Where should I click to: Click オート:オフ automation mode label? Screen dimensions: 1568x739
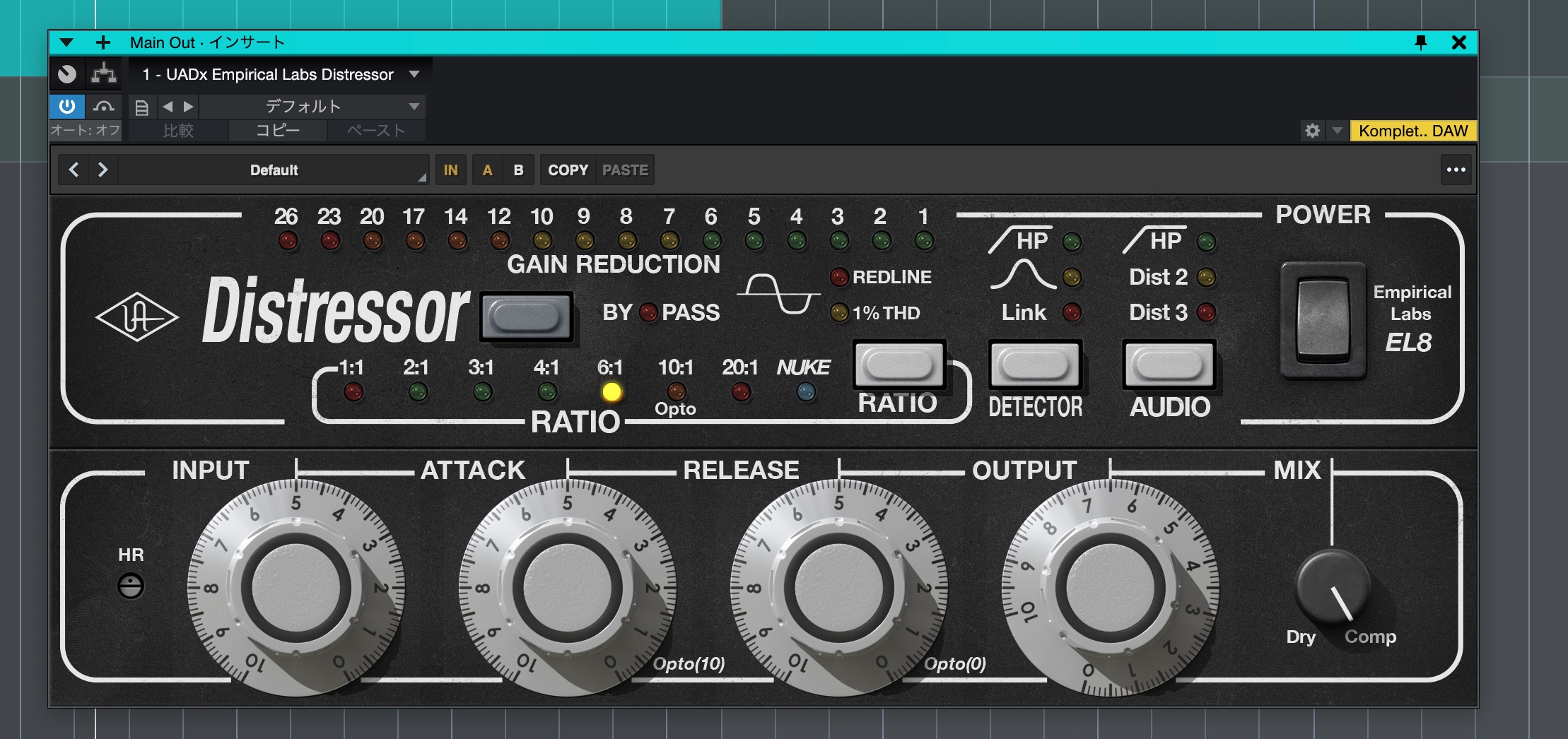[x=85, y=131]
